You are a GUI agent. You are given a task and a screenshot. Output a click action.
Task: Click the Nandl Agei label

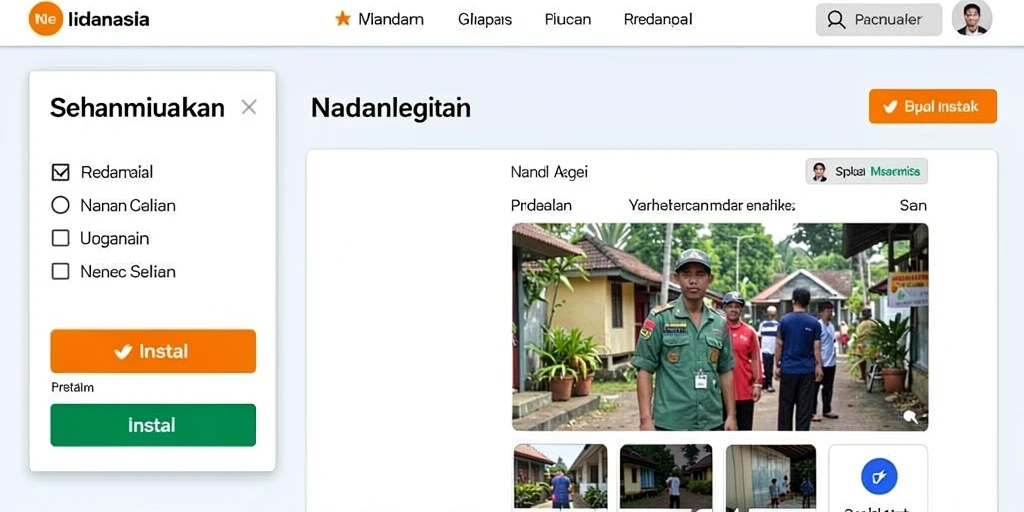coord(549,172)
